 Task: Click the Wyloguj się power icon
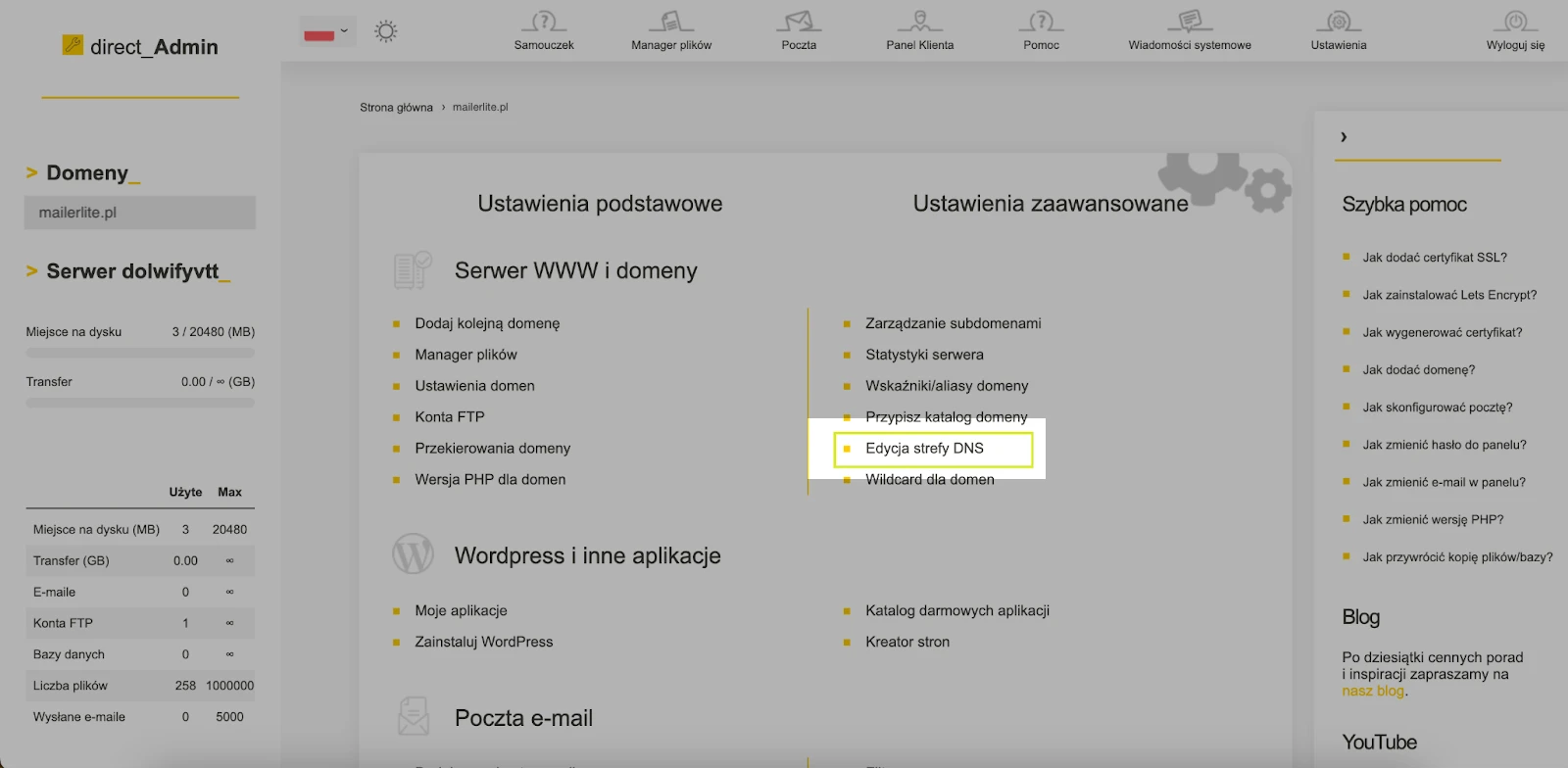click(1515, 23)
